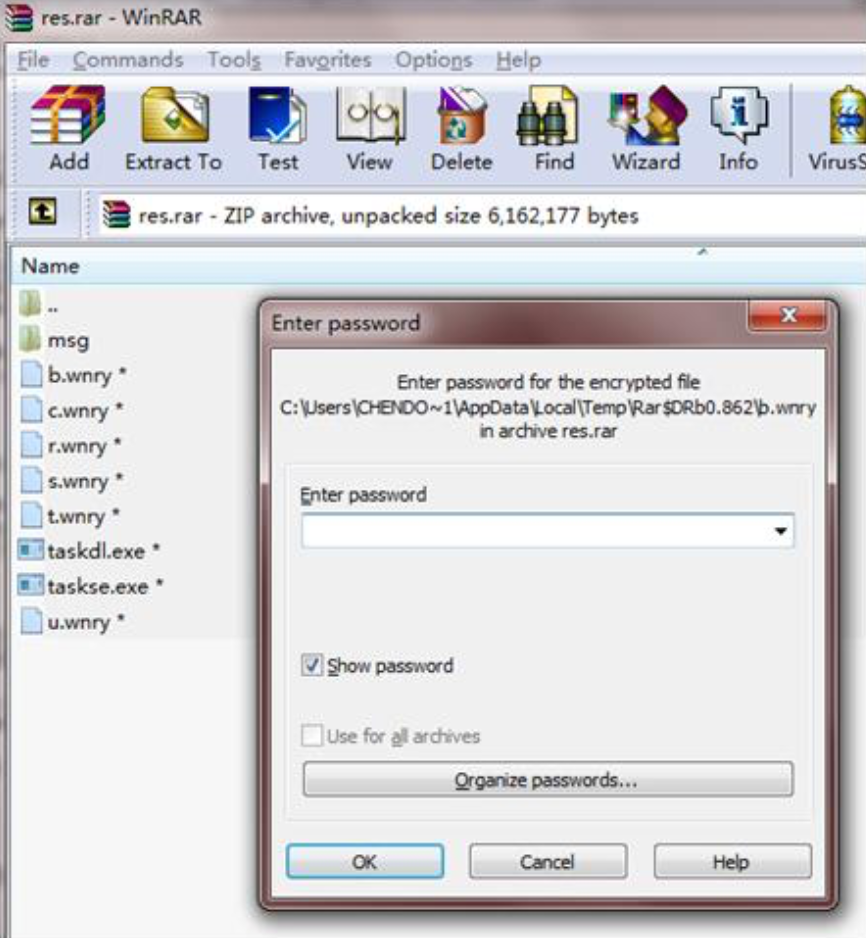Image resolution: width=866 pixels, height=938 pixels.
Task: Expand the password history dropdown arrow
Action: 780,531
